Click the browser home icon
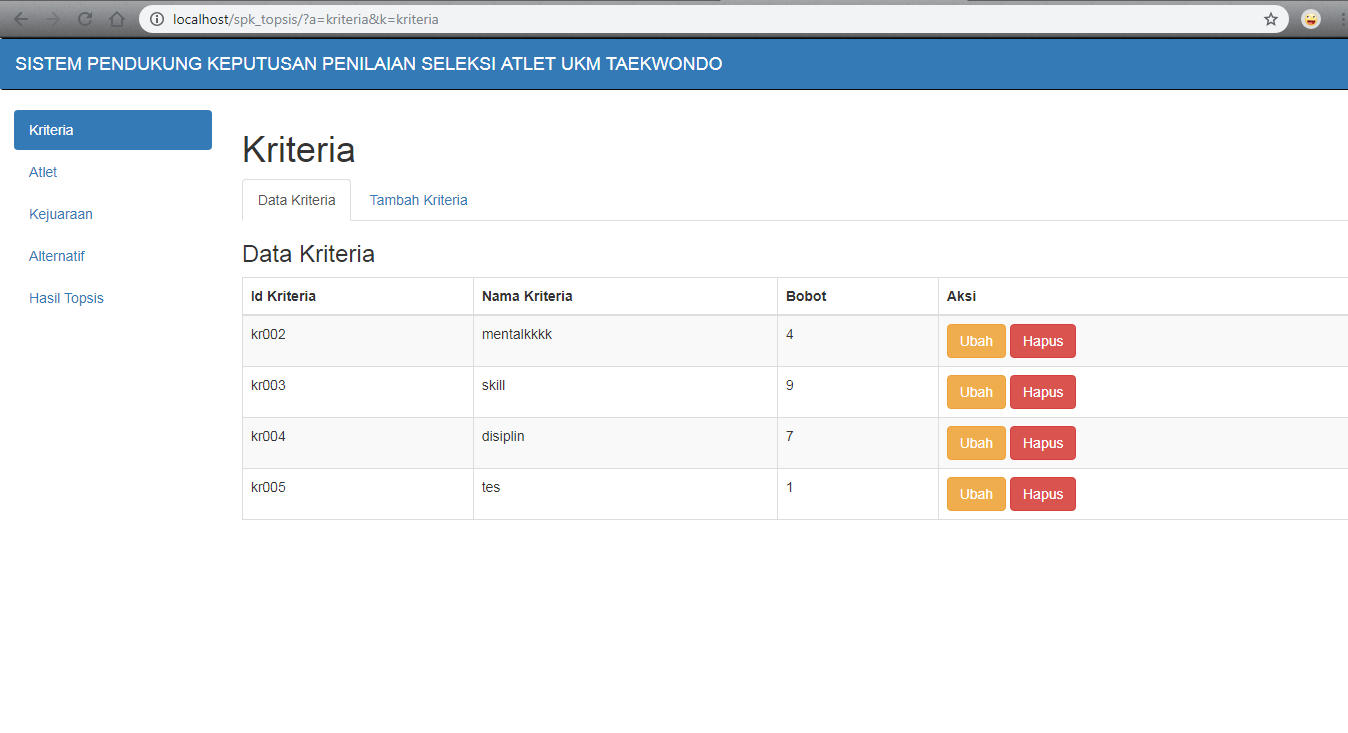Viewport: 1348px width, 733px height. click(x=117, y=19)
